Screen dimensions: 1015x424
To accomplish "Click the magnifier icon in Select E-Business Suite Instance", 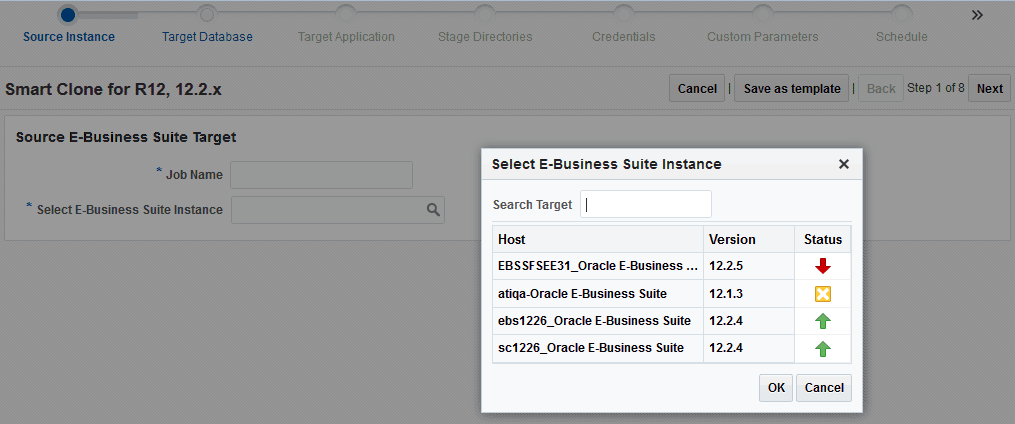I will click(x=433, y=210).
